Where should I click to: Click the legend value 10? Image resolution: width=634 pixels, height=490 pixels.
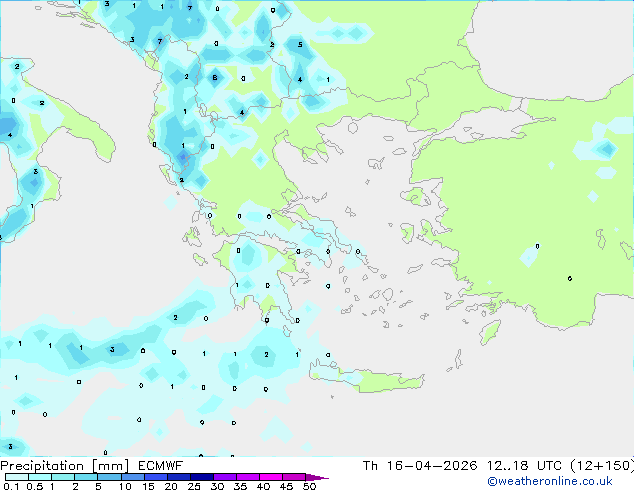(x=125, y=486)
